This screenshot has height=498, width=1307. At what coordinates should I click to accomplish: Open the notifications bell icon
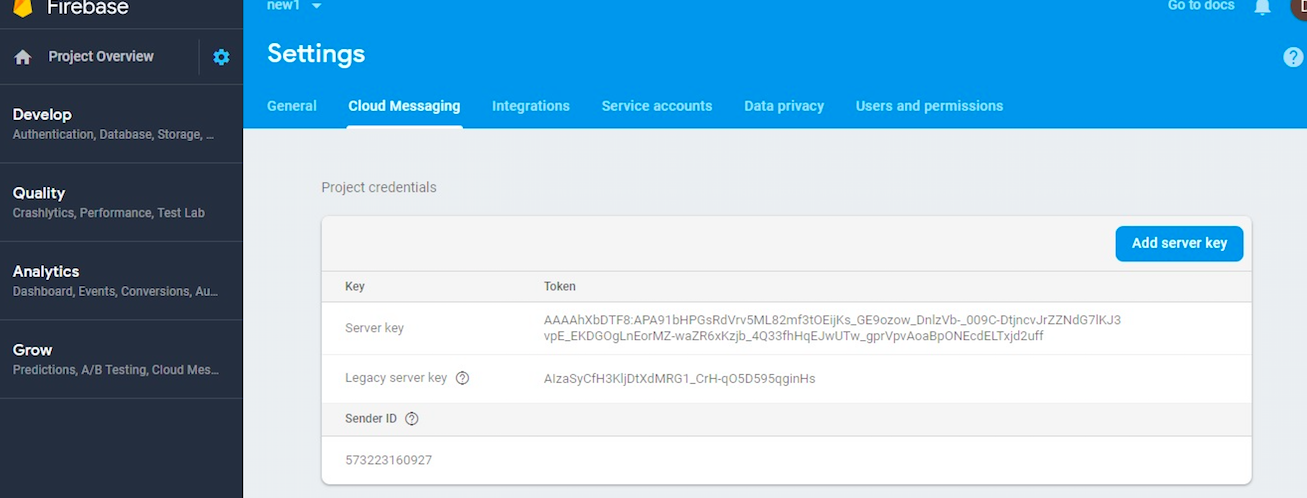point(1262,6)
